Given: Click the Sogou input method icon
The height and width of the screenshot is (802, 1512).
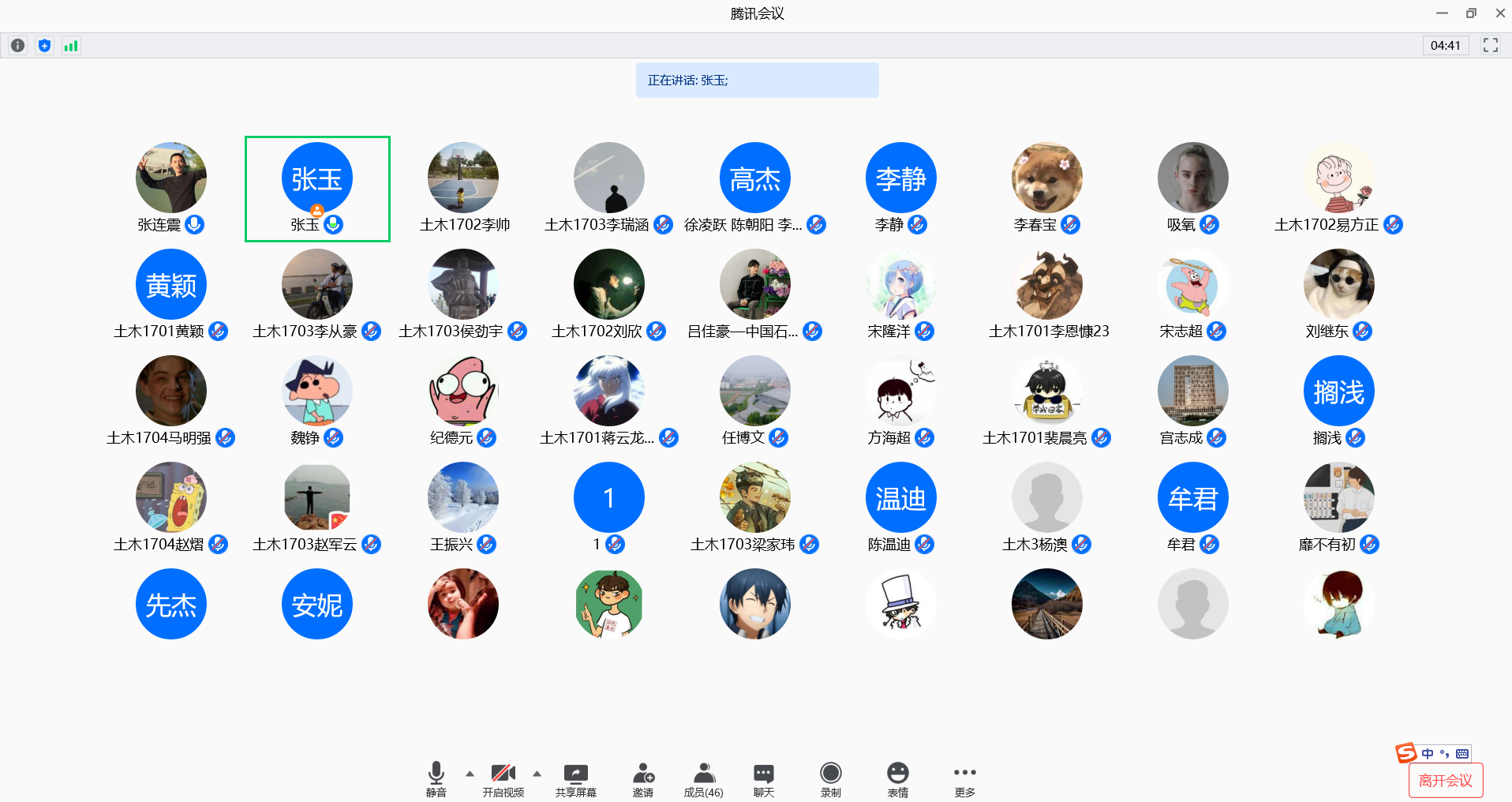Looking at the screenshot, I should [x=1405, y=753].
